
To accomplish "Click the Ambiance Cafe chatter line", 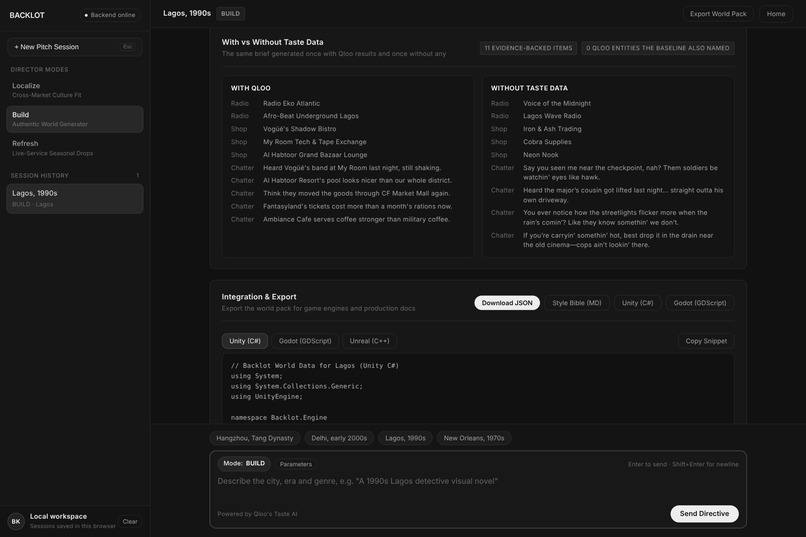I will point(356,219).
